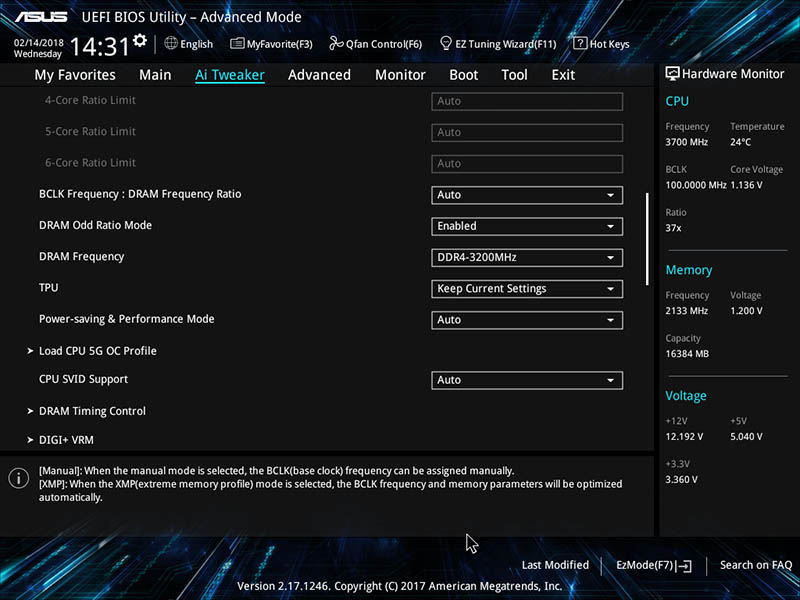Open the Monitor tab
The height and width of the screenshot is (600, 800).
coord(400,75)
